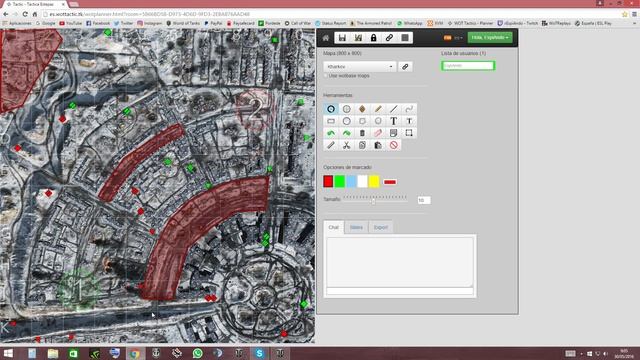Toggle the Use wotbase maps checkbox
Screen dimensions: 640x360
pyautogui.click(x=326, y=76)
